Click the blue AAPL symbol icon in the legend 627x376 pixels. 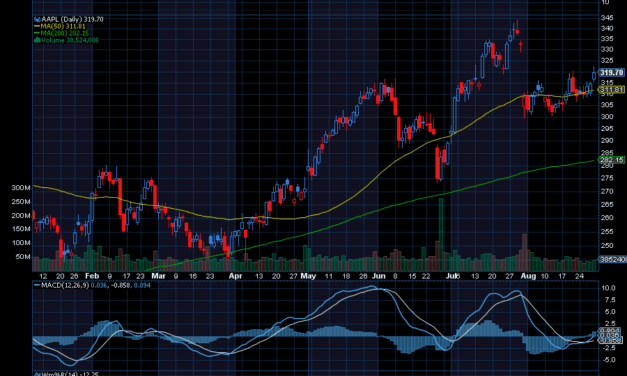pos(37,19)
